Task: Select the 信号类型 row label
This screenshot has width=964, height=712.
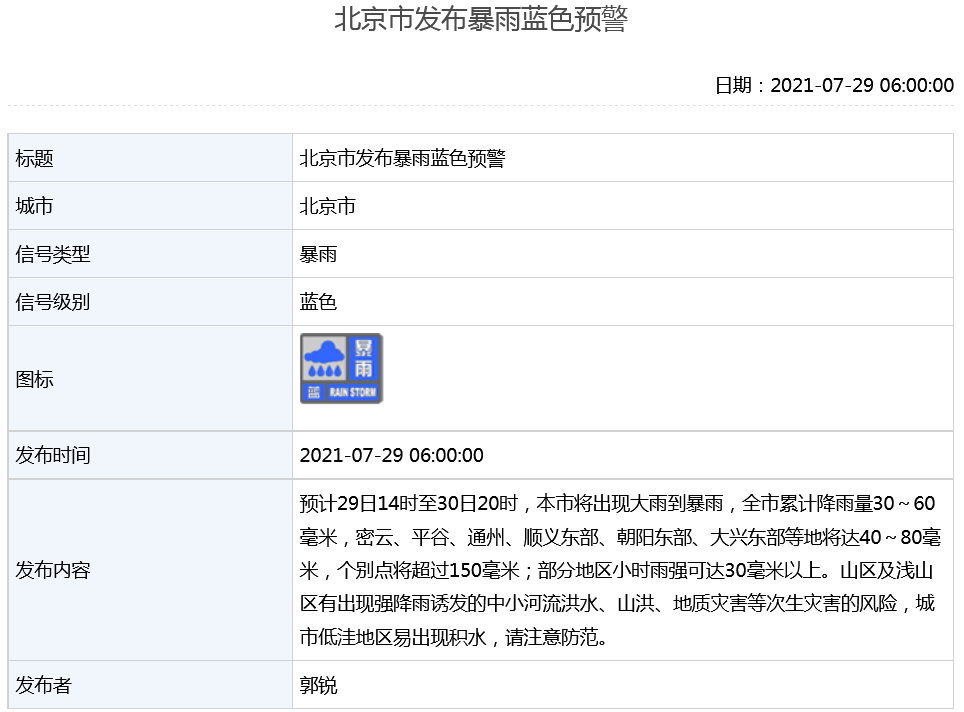Action: (x=53, y=254)
